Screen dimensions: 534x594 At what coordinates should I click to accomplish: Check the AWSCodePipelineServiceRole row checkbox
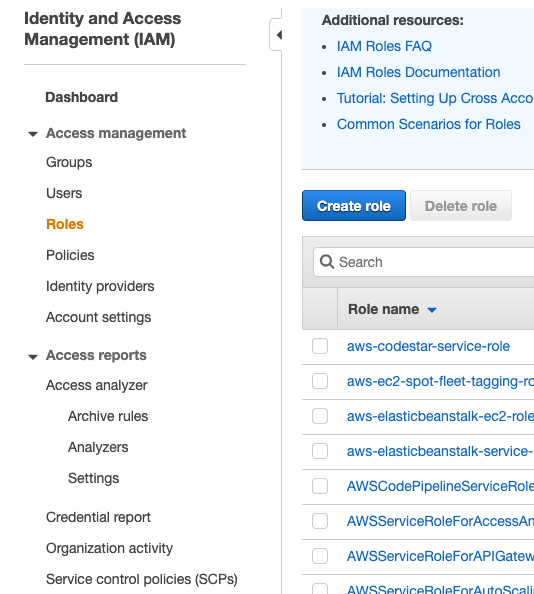click(x=320, y=486)
